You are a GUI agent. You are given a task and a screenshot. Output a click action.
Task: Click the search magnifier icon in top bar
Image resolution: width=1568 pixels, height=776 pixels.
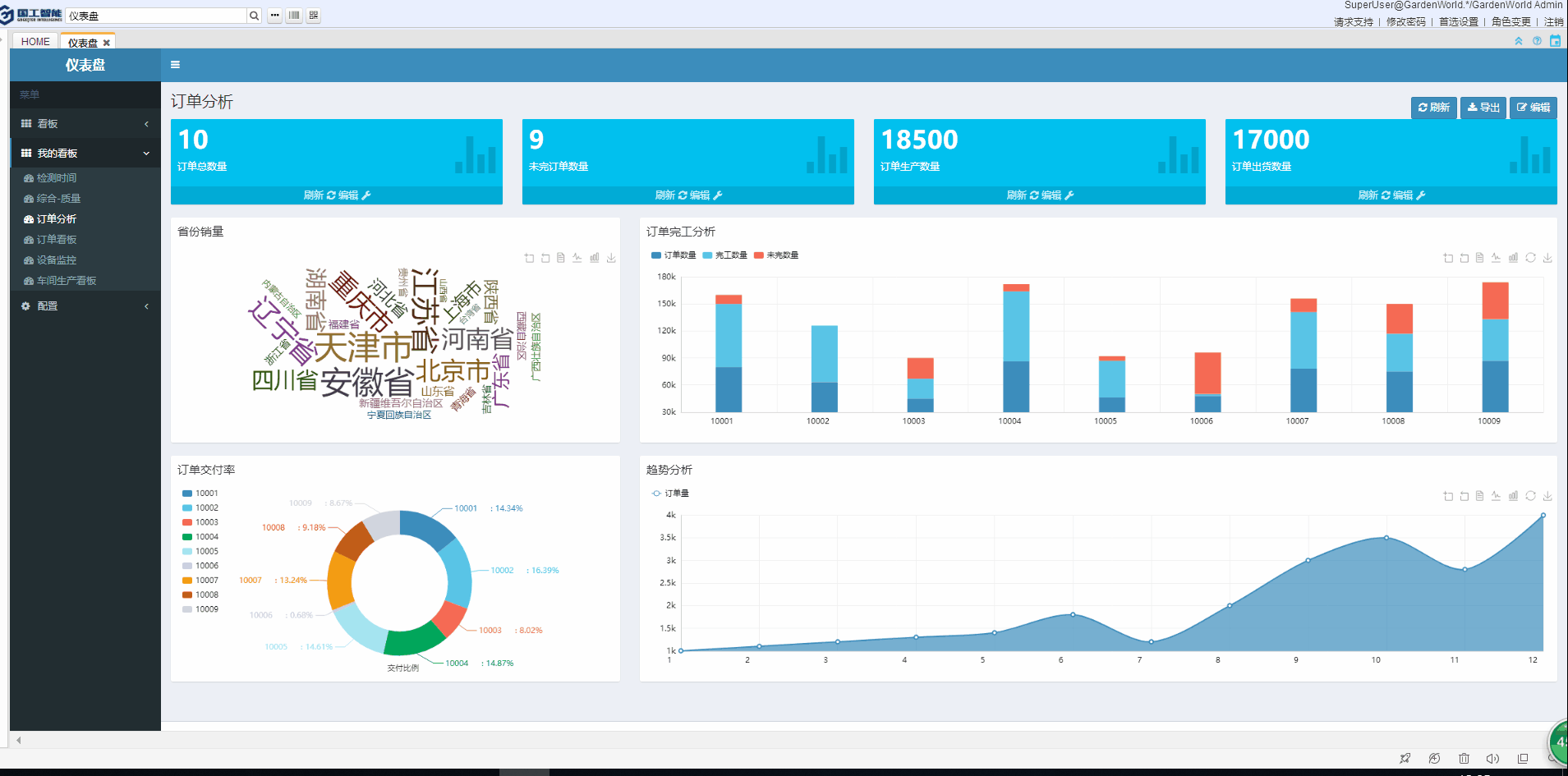(254, 16)
